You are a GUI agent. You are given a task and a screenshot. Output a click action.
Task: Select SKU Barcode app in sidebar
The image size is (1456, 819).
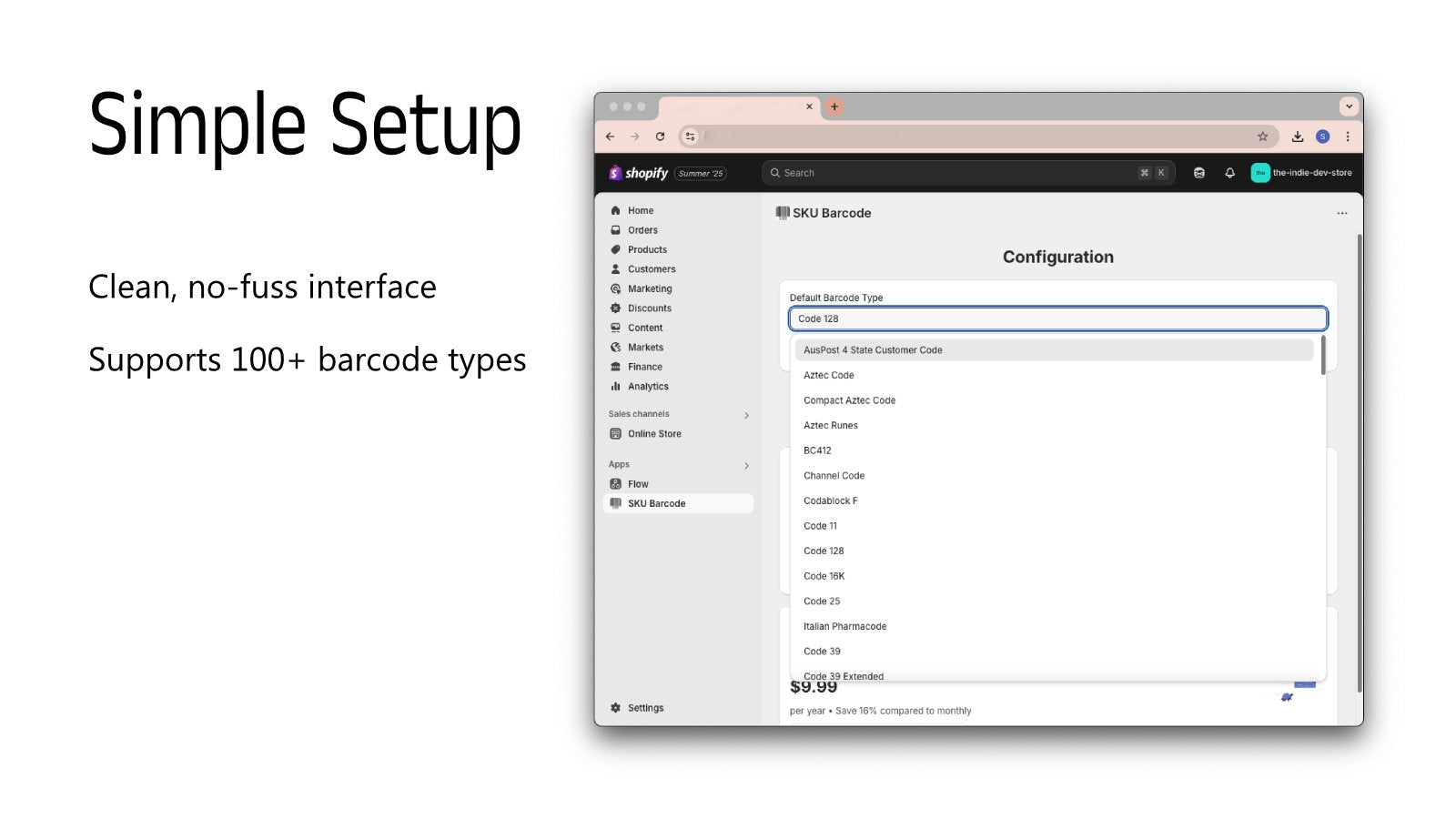(x=678, y=503)
